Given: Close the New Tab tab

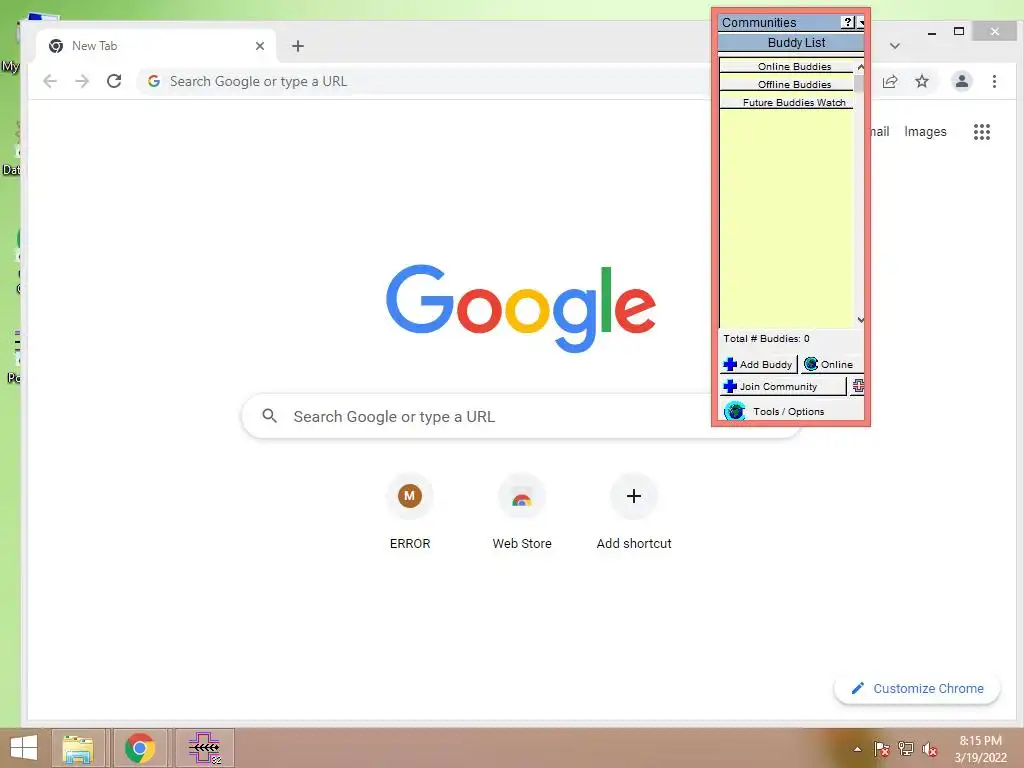Looking at the screenshot, I should 260,46.
